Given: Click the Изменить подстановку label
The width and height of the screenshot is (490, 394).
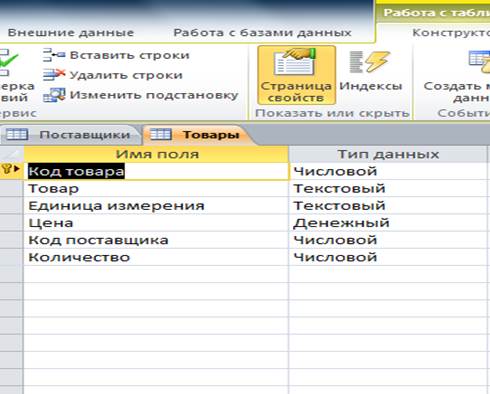Looking at the screenshot, I should [154, 95].
